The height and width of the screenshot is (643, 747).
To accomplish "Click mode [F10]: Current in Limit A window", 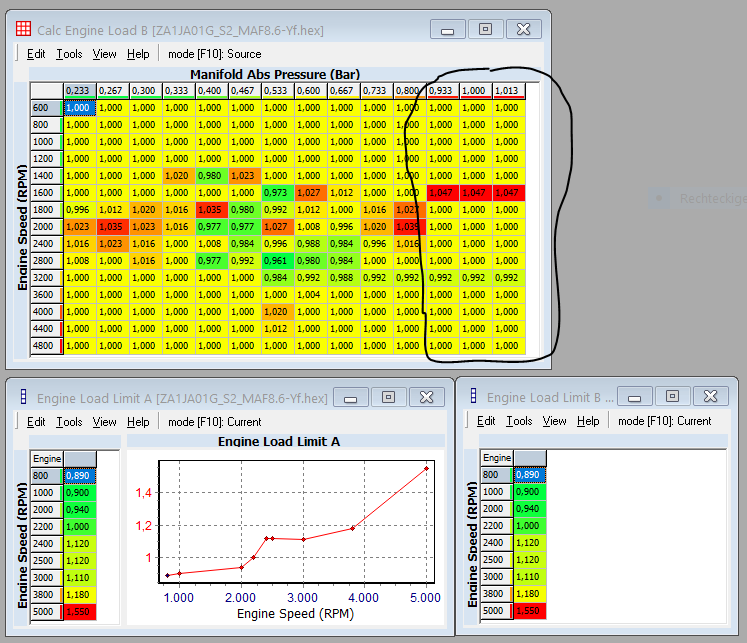I will [x=216, y=422].
